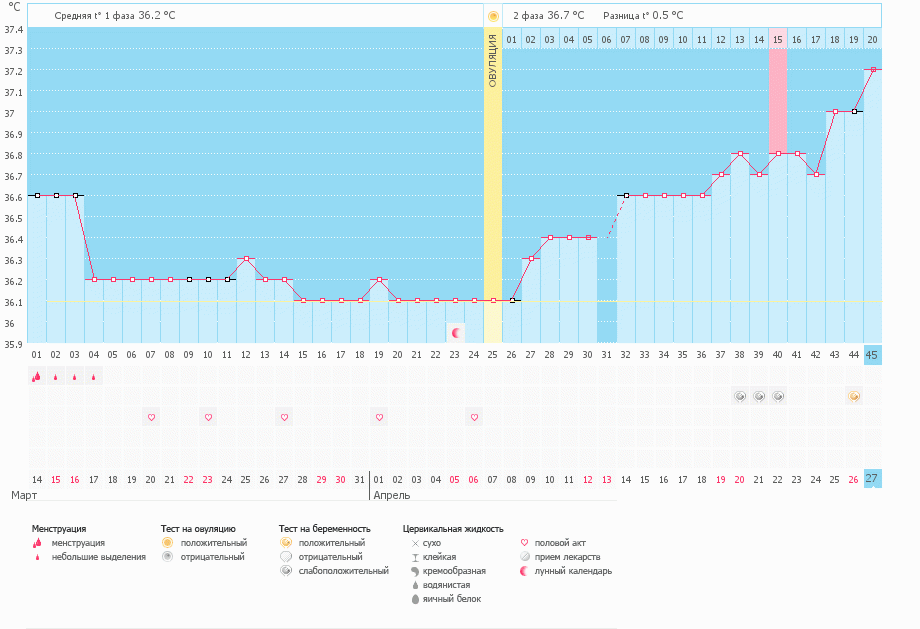The width and height of the screenshot is (920, 629).
Task: Click the positive ovulation test icon above ОВУЛЯЦИЯ
Action: pos(493,16)
